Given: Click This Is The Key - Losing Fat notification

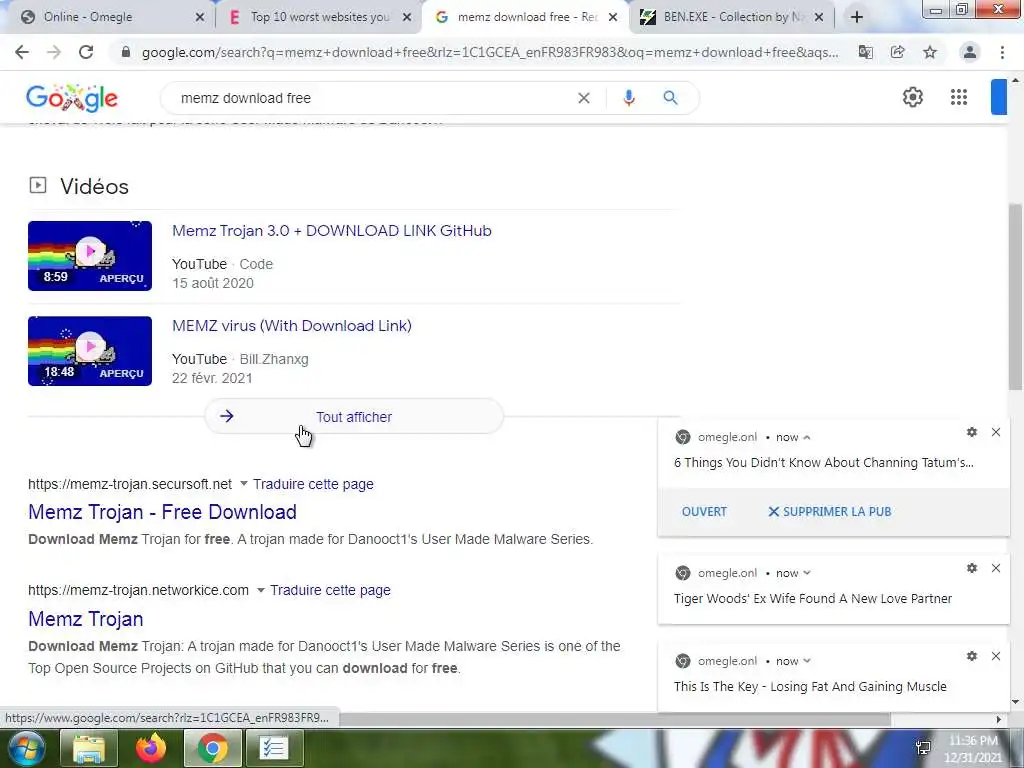Looking at the screenshot, I should tap(810, 687).
